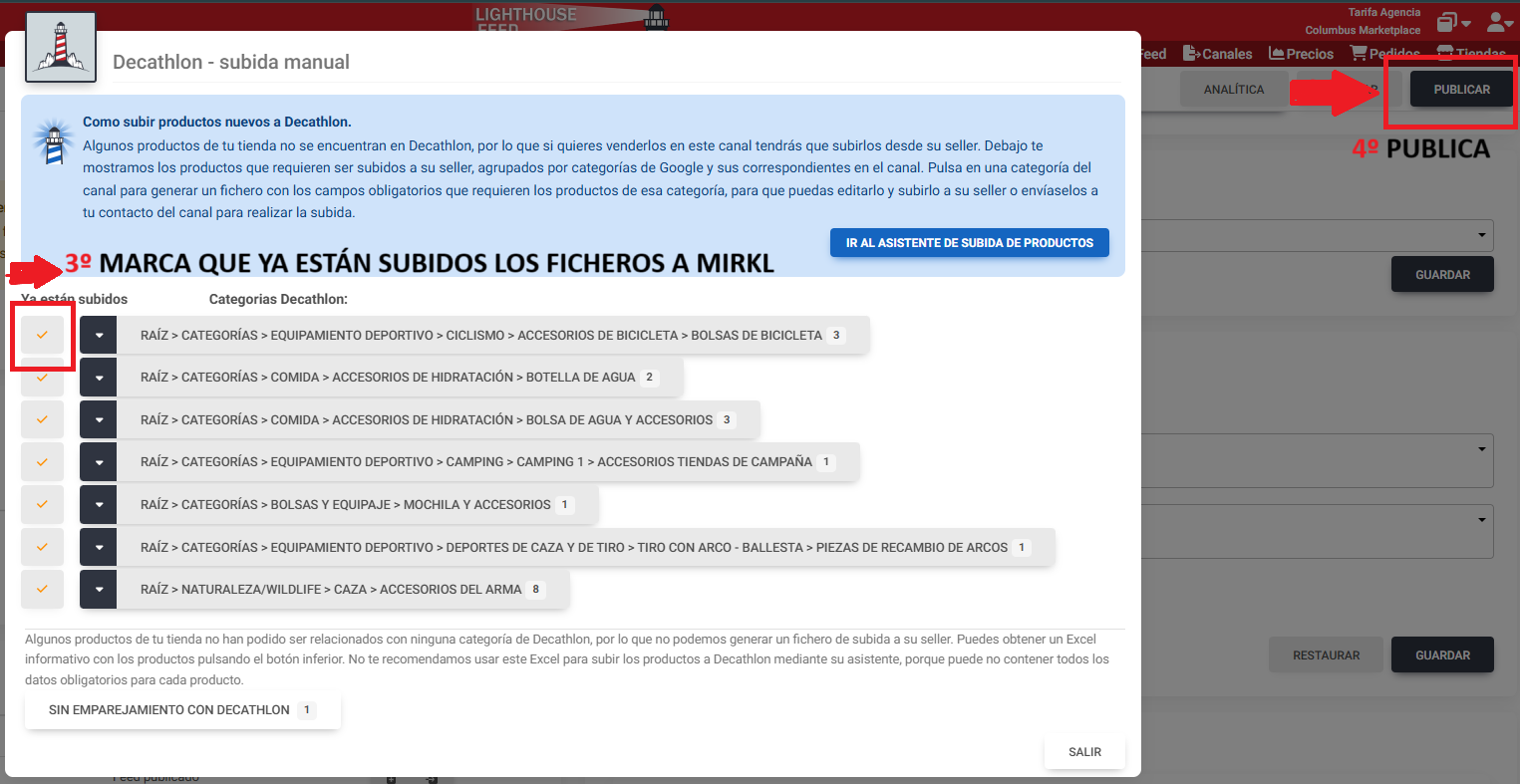Expand Bolsa de Agua y Accesorios arrow

[x=99, y=419]
